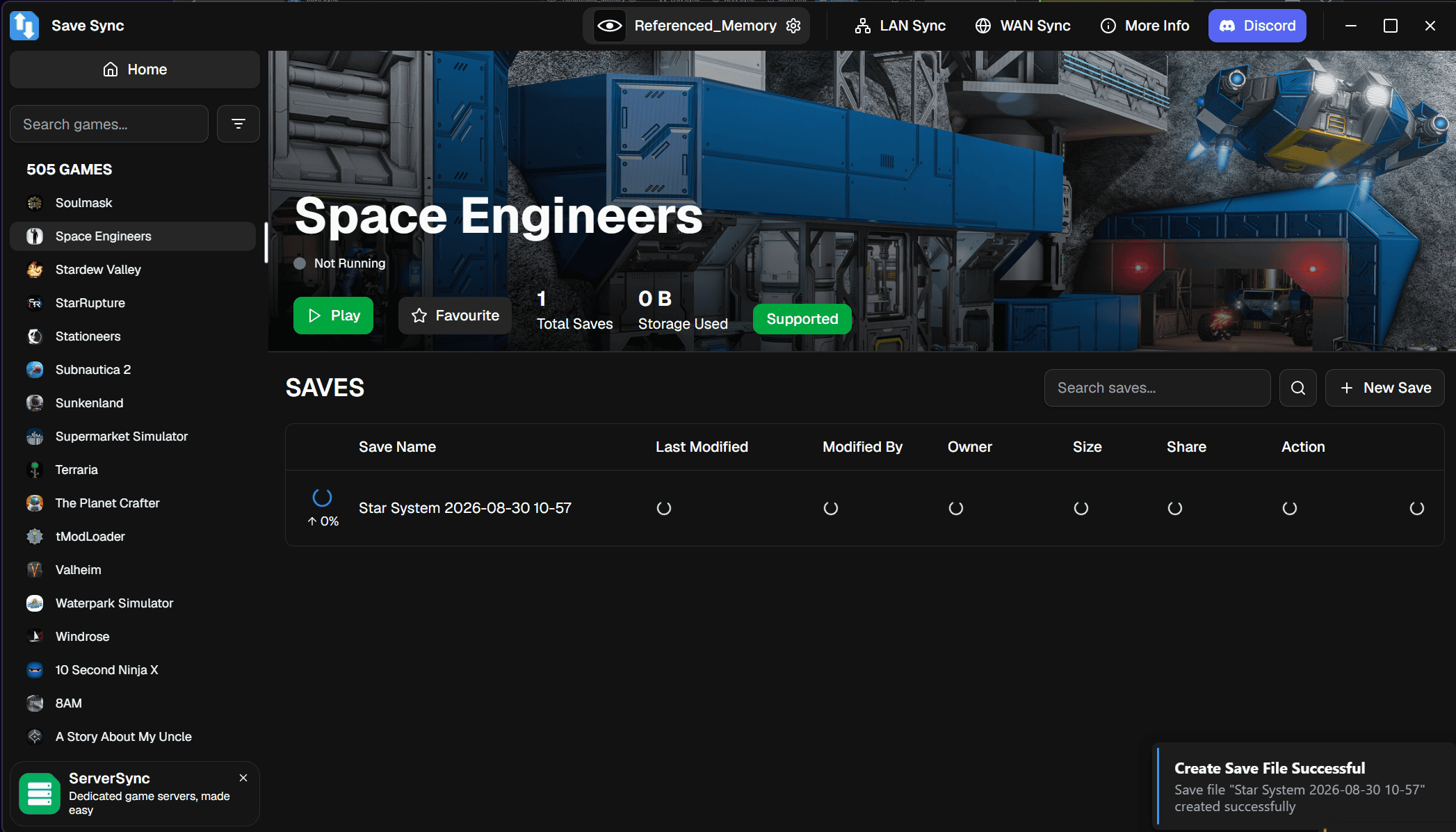Toggle Favourite for Space Engineers
This screenshot has width=1456, height=832.
(455, 316)
